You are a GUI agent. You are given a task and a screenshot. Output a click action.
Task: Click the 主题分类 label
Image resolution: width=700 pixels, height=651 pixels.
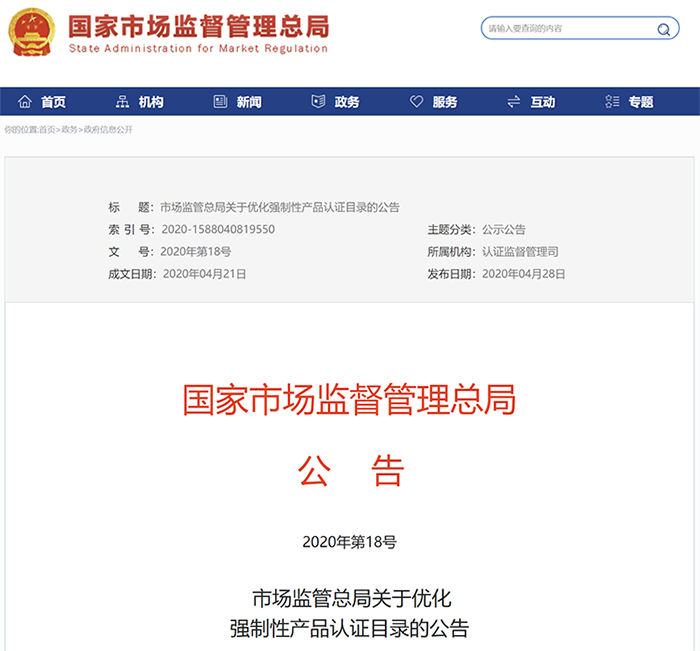point(451,230)
